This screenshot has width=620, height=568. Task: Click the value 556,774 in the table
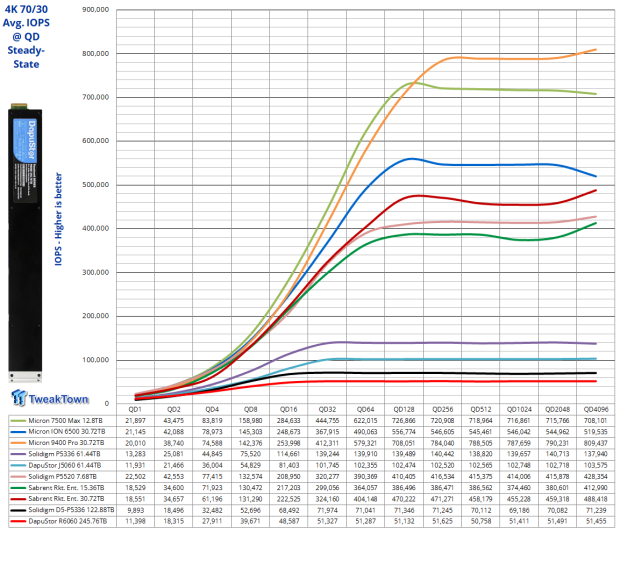click(404, 432)
